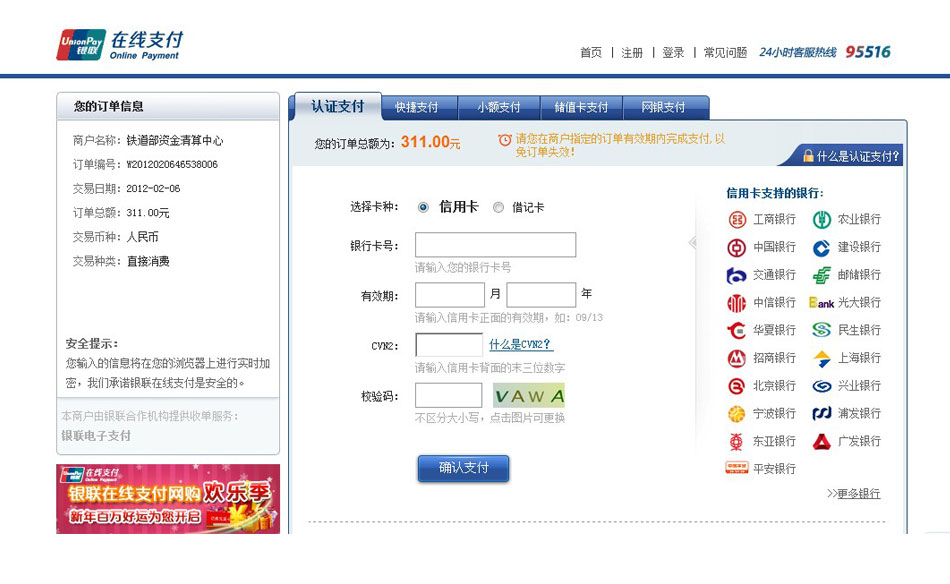Click the 确认支付 button
The width and height of the screenshot is (950, 584).
click(x=463, y=468)
